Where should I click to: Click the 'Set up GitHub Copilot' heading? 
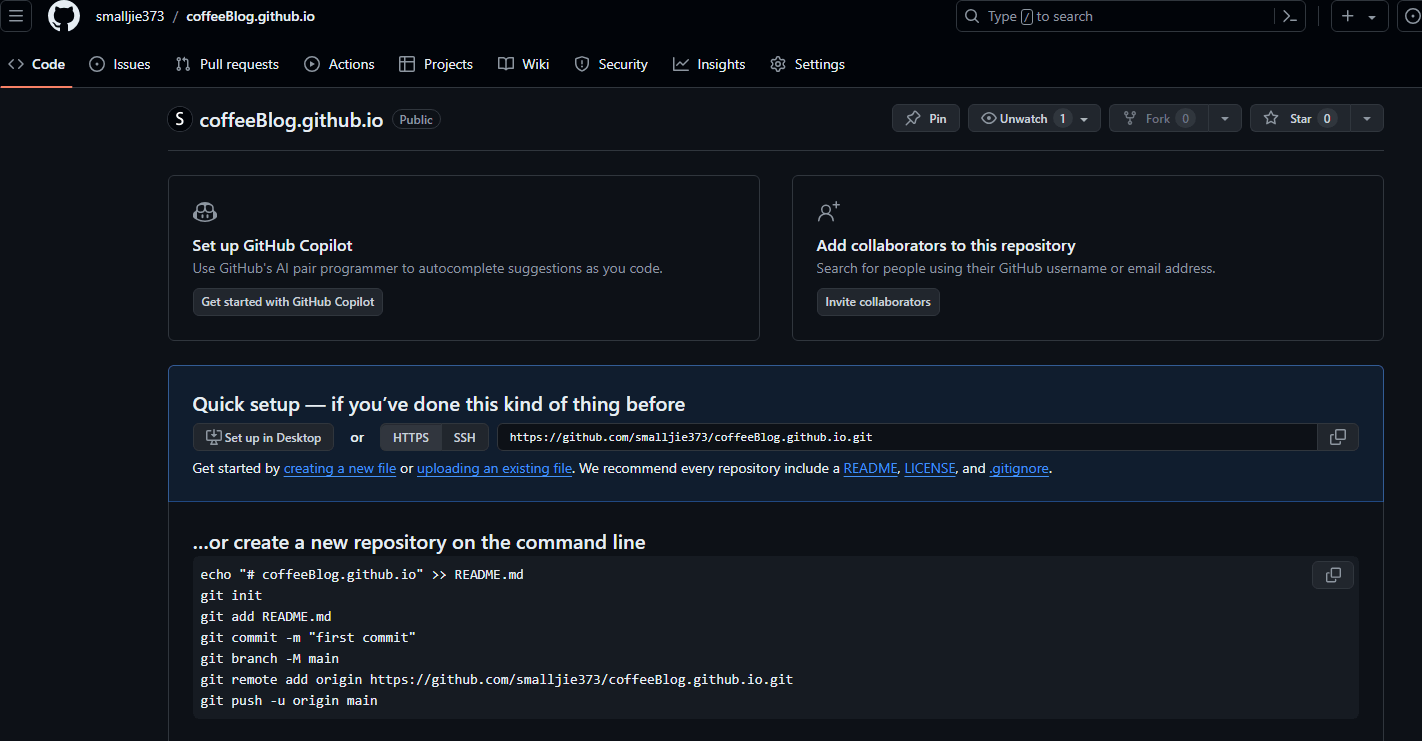[x=272, y=246]
